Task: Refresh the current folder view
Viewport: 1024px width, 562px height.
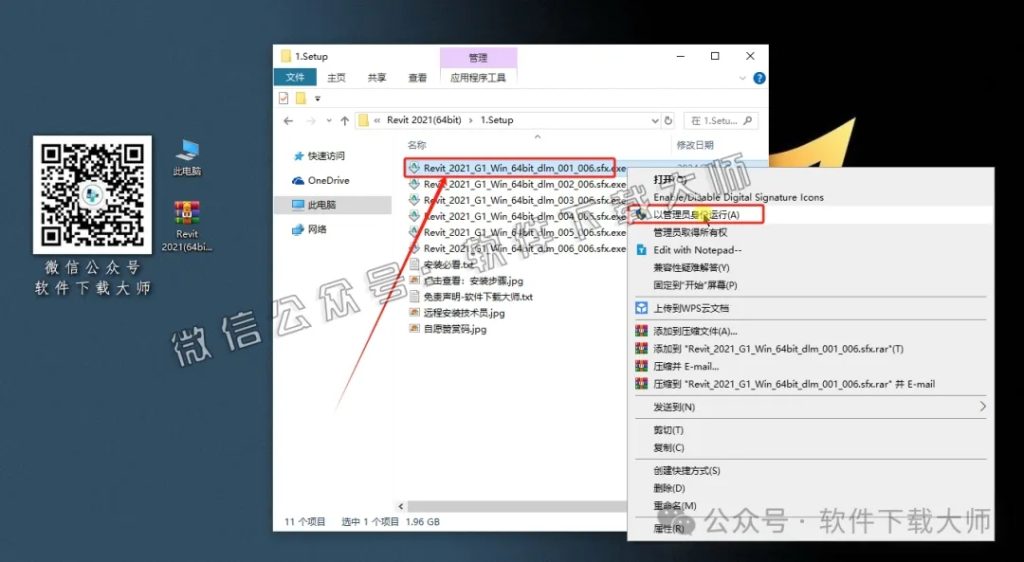Action: [x=668, y=121]
